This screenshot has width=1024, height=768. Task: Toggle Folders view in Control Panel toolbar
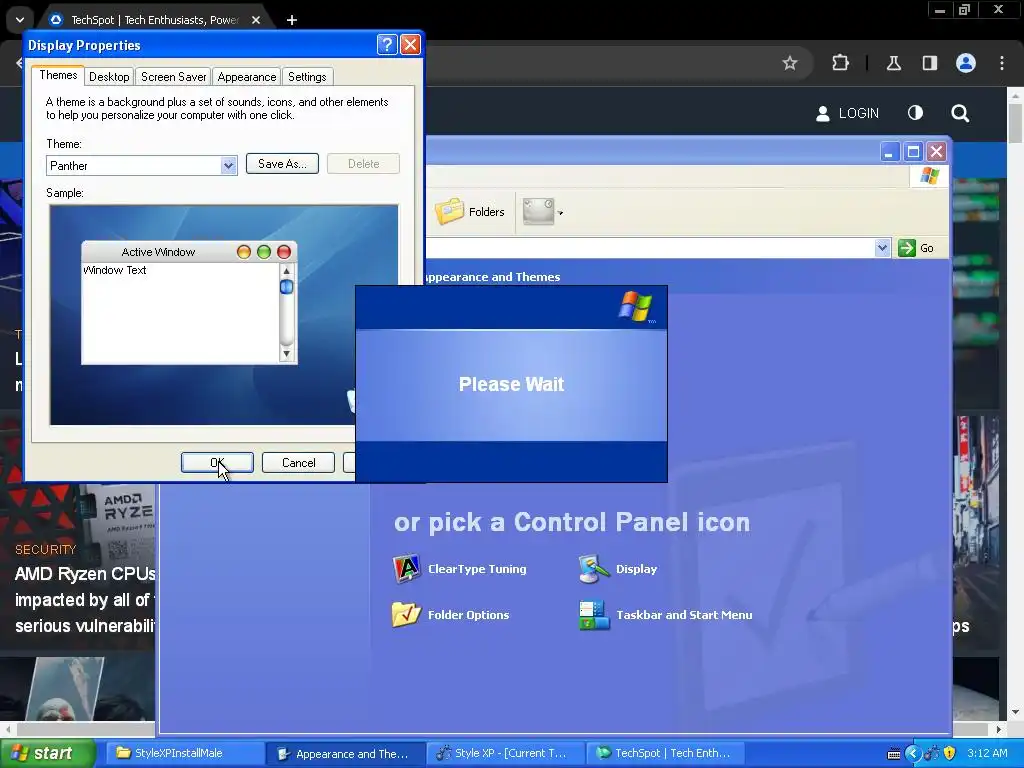470,212
